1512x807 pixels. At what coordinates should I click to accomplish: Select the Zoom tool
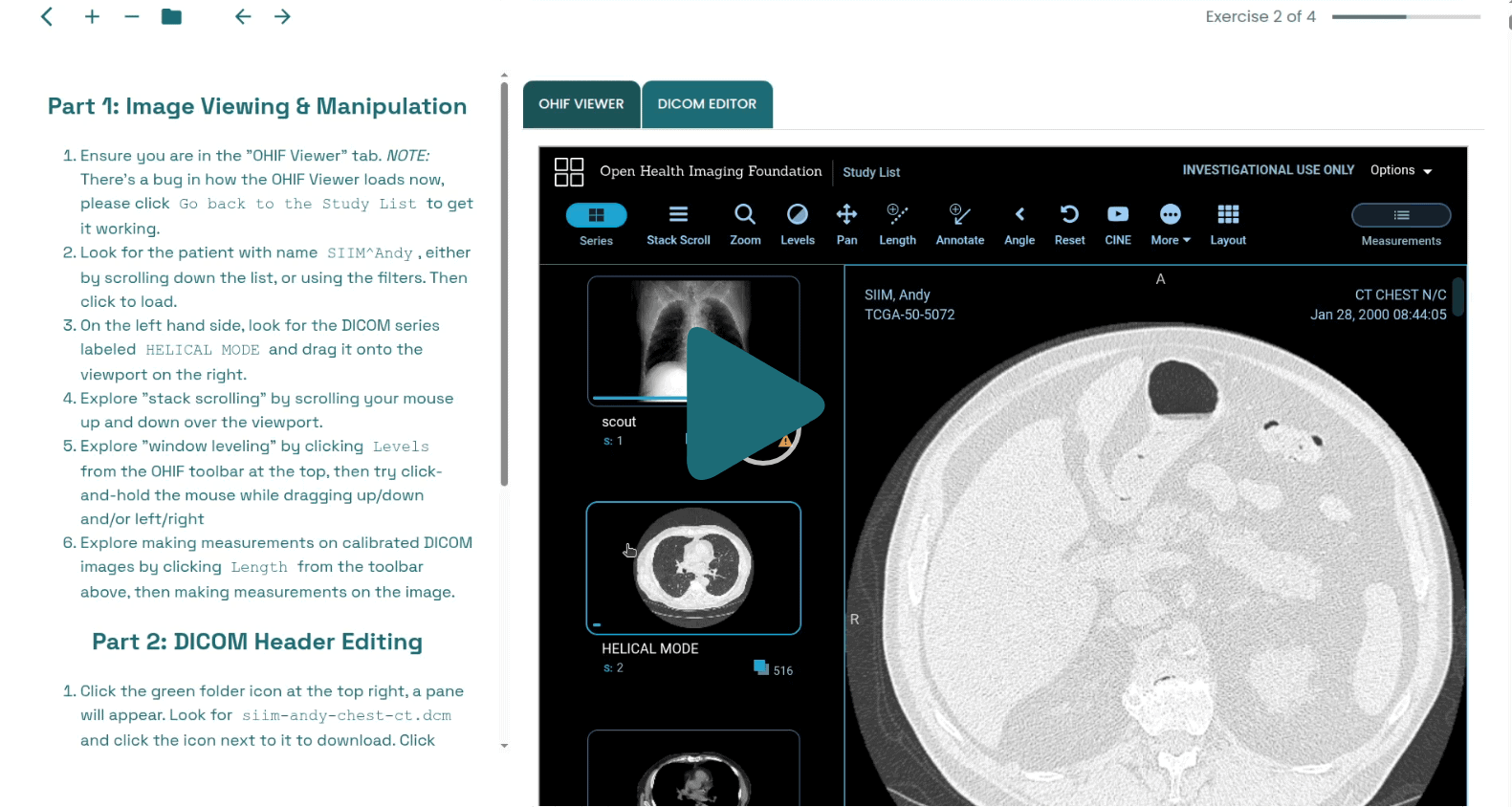pos(745,225)
